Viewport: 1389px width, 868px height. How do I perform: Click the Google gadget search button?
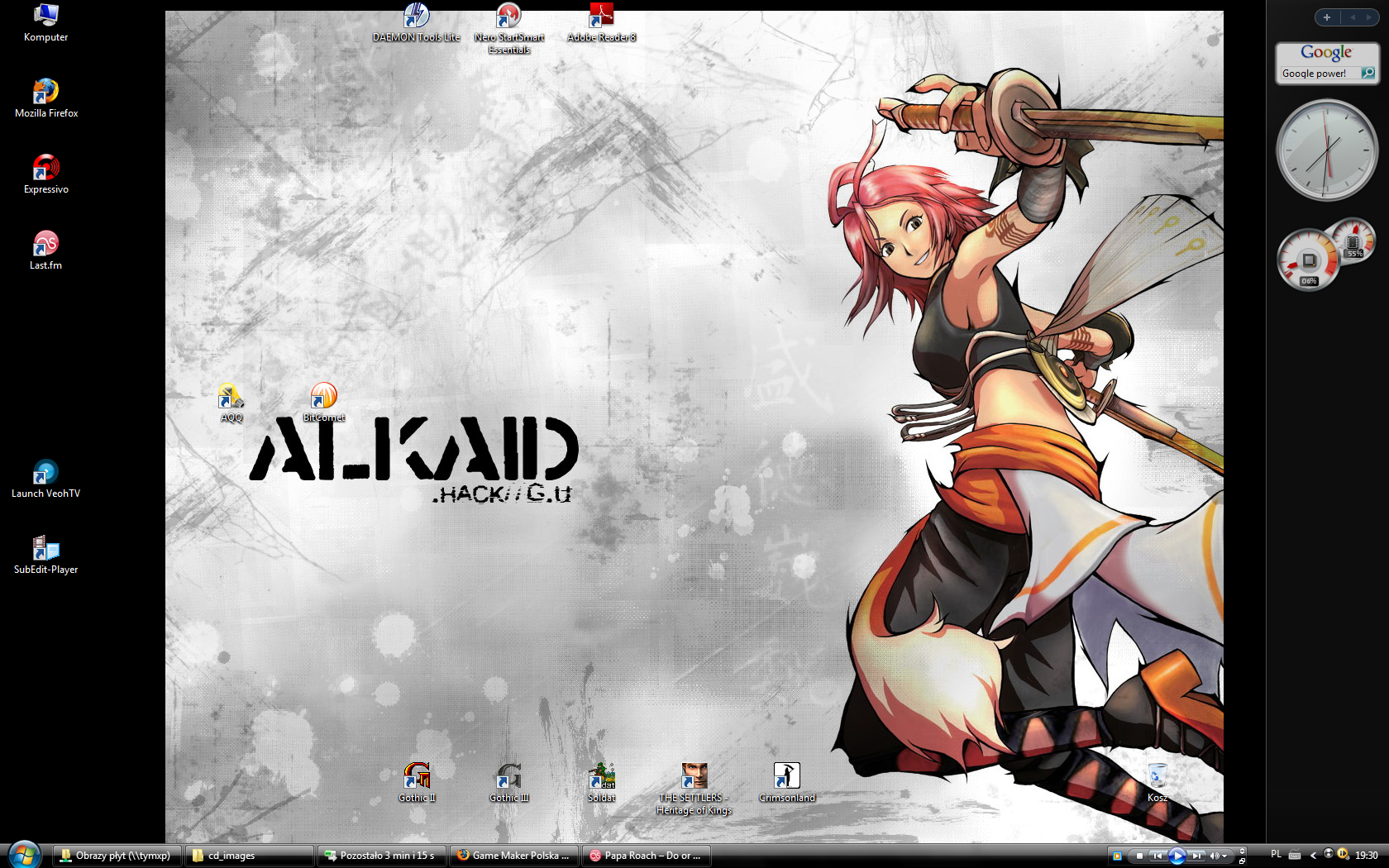point(1368,74)
